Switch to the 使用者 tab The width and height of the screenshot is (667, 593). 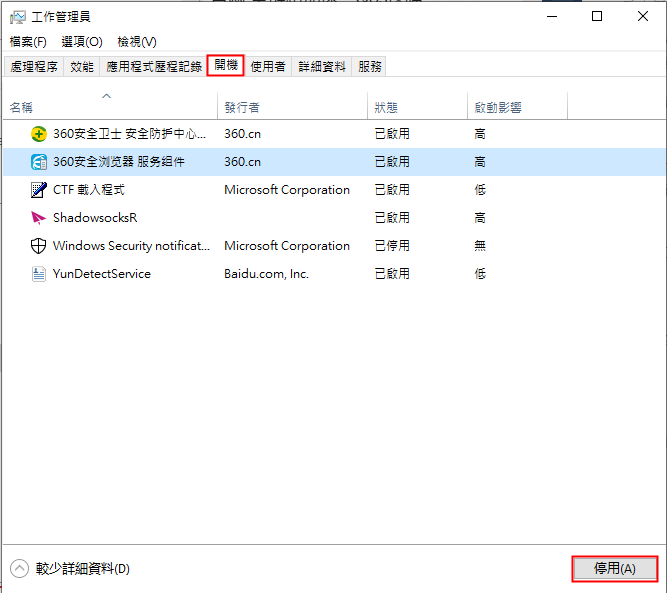[268, 66]
